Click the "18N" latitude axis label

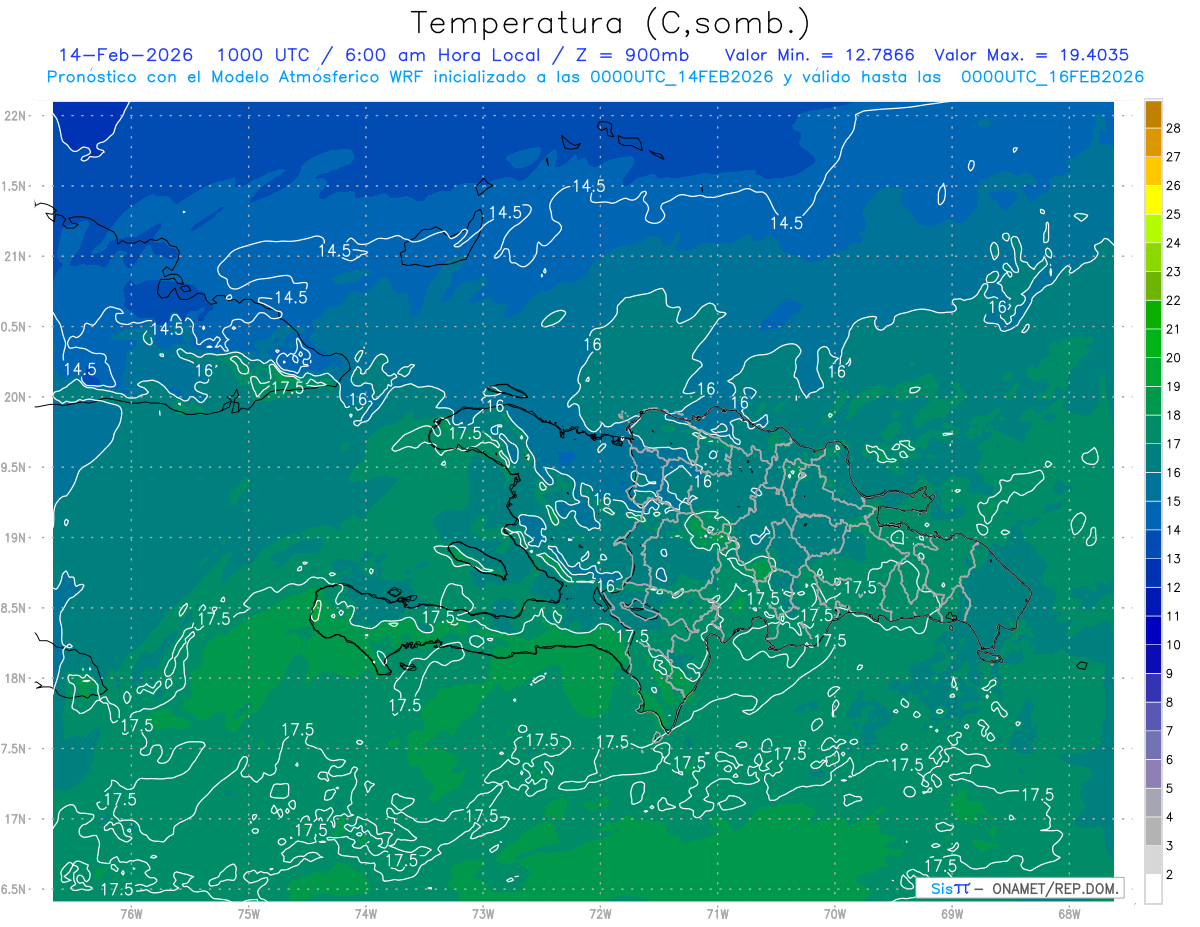click(x=17, y=678)
